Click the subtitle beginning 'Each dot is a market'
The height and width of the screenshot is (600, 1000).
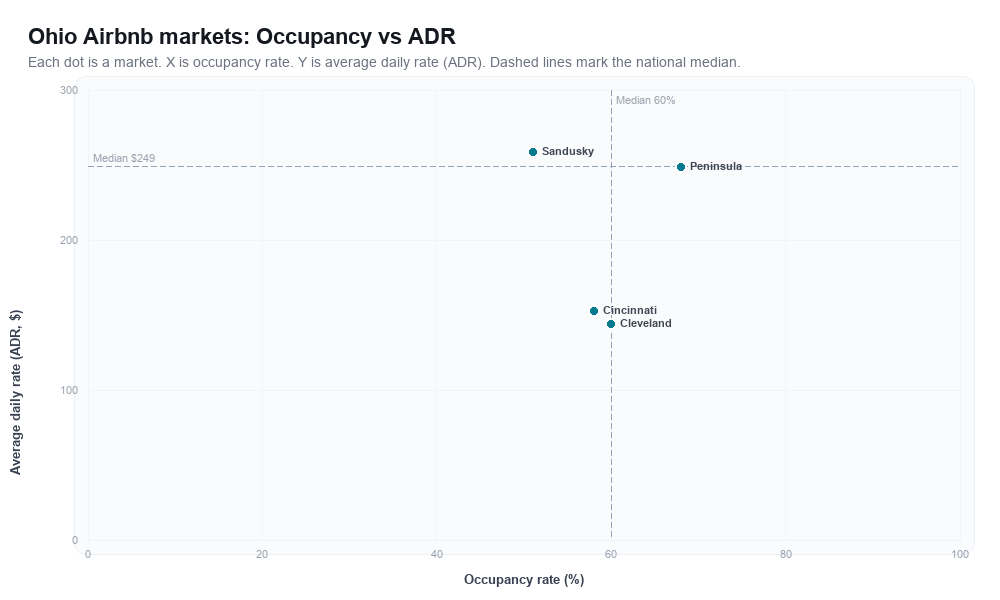click(x=384, y=62)
